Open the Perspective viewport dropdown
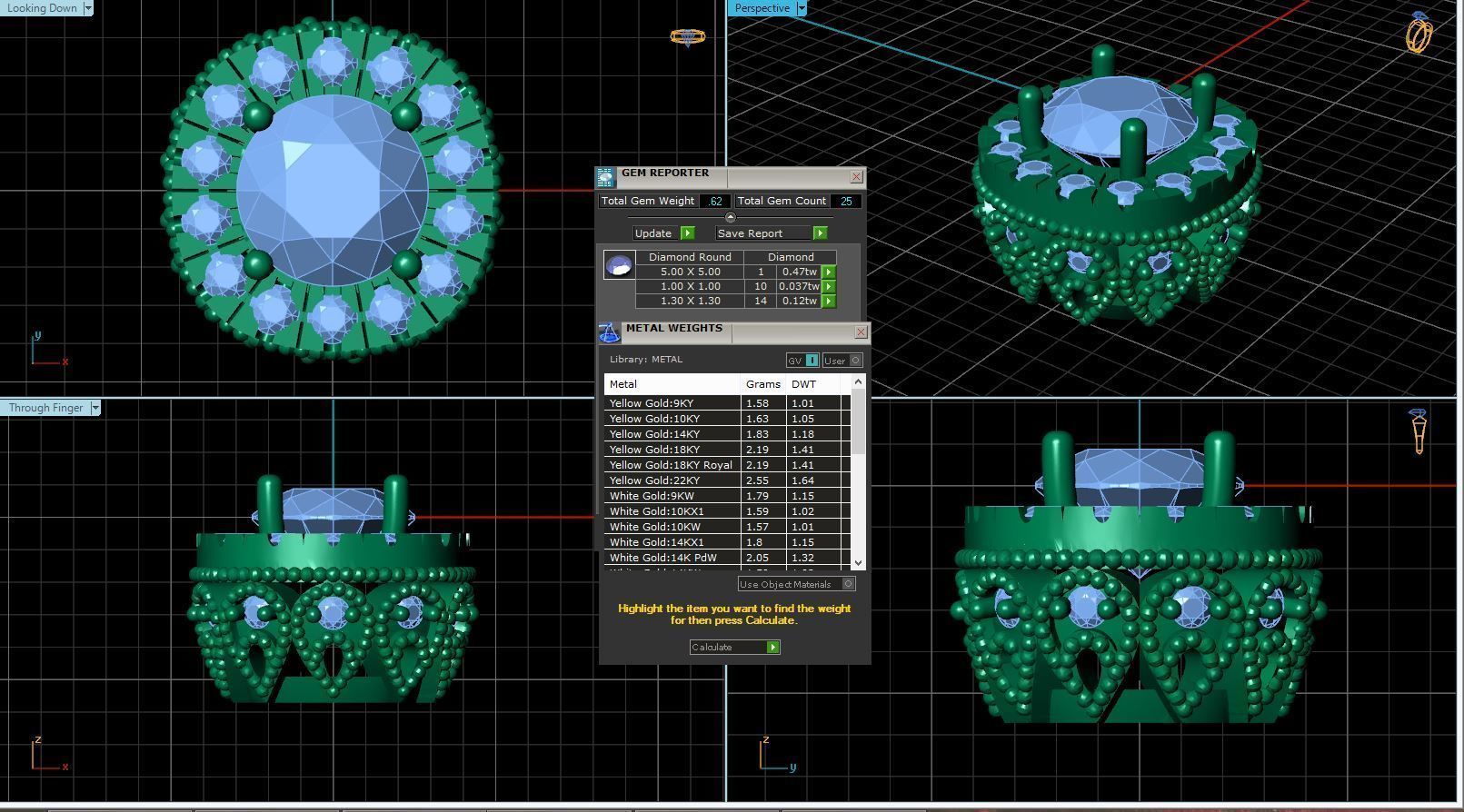 pos(802,8)
